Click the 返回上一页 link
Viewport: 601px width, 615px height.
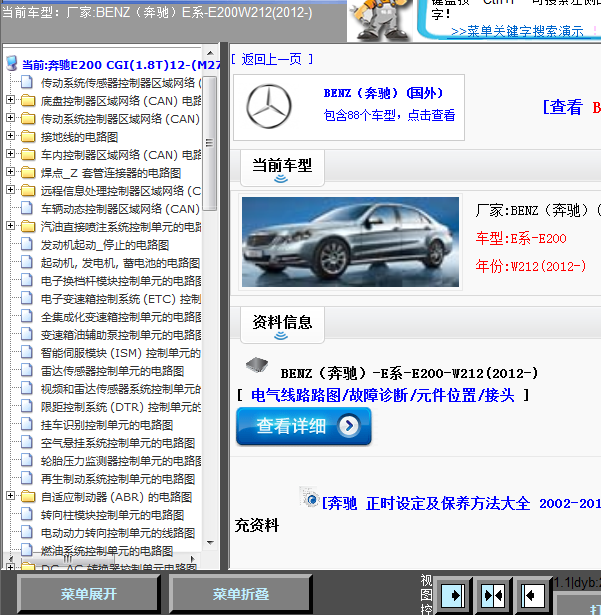pyautogui.click(x=271, y=59)
